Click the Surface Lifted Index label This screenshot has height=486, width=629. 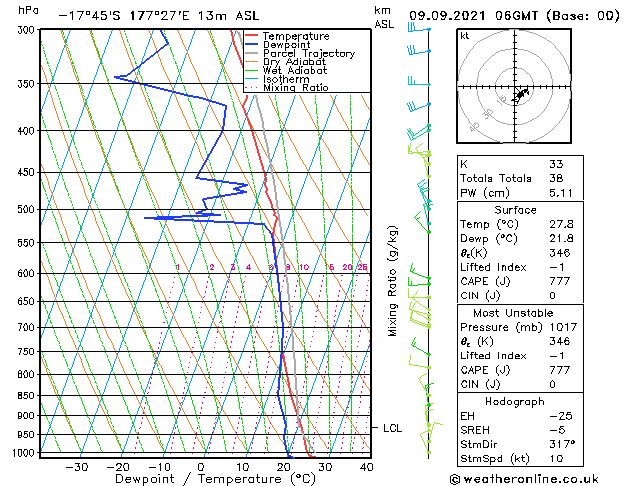493,267
